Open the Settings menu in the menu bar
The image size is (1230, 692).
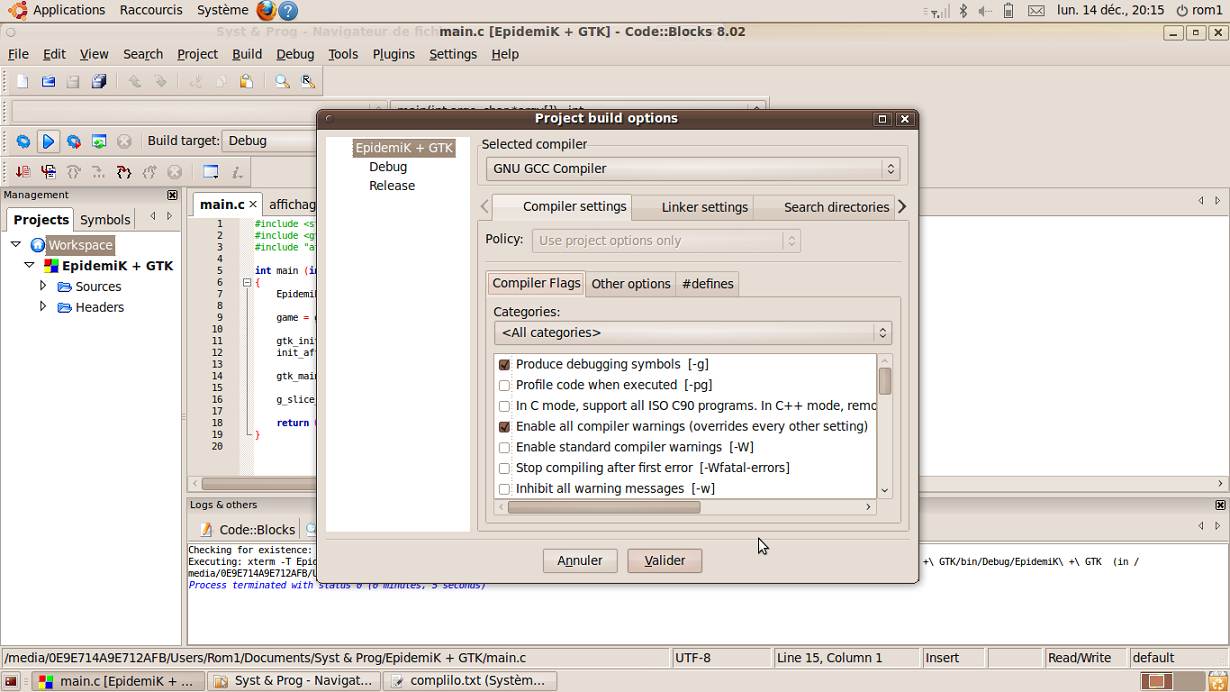tap(453, 54)
